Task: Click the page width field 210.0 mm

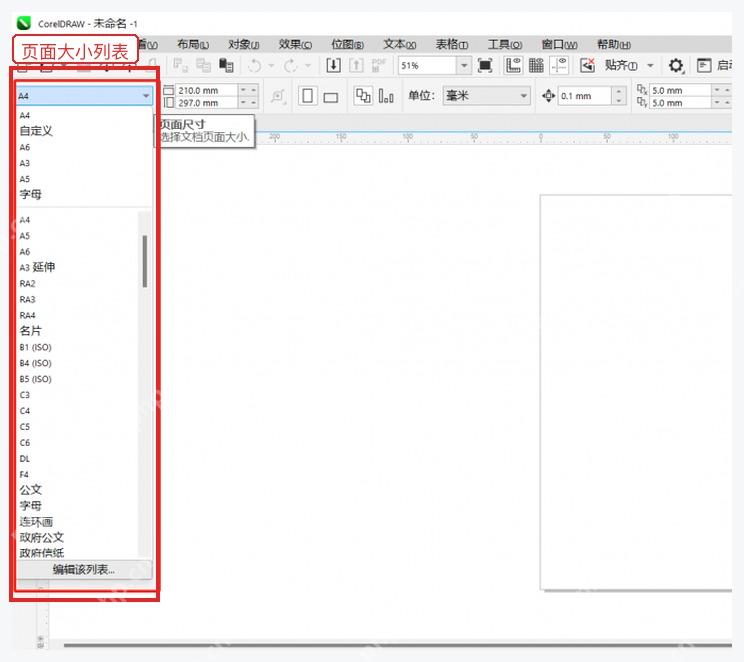Action: click(x=207, y=90)
